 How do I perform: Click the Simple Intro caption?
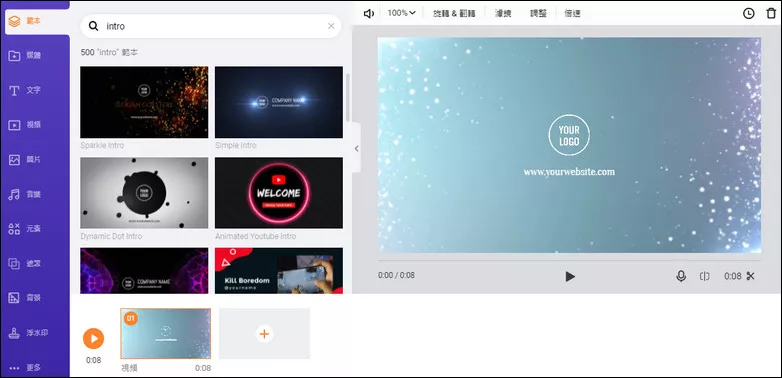pos(236,145)
